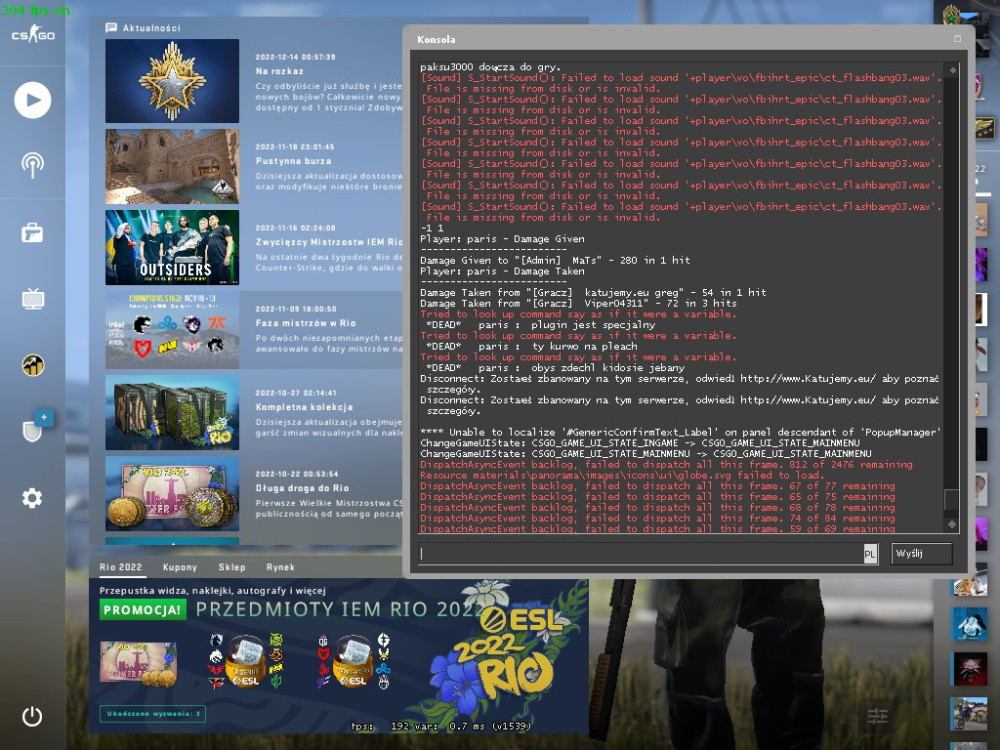
Task: Click the first 'Disconnect: Zostałeś zbanowany' console line
Action: pyautogui.click(x=679, y=385)
